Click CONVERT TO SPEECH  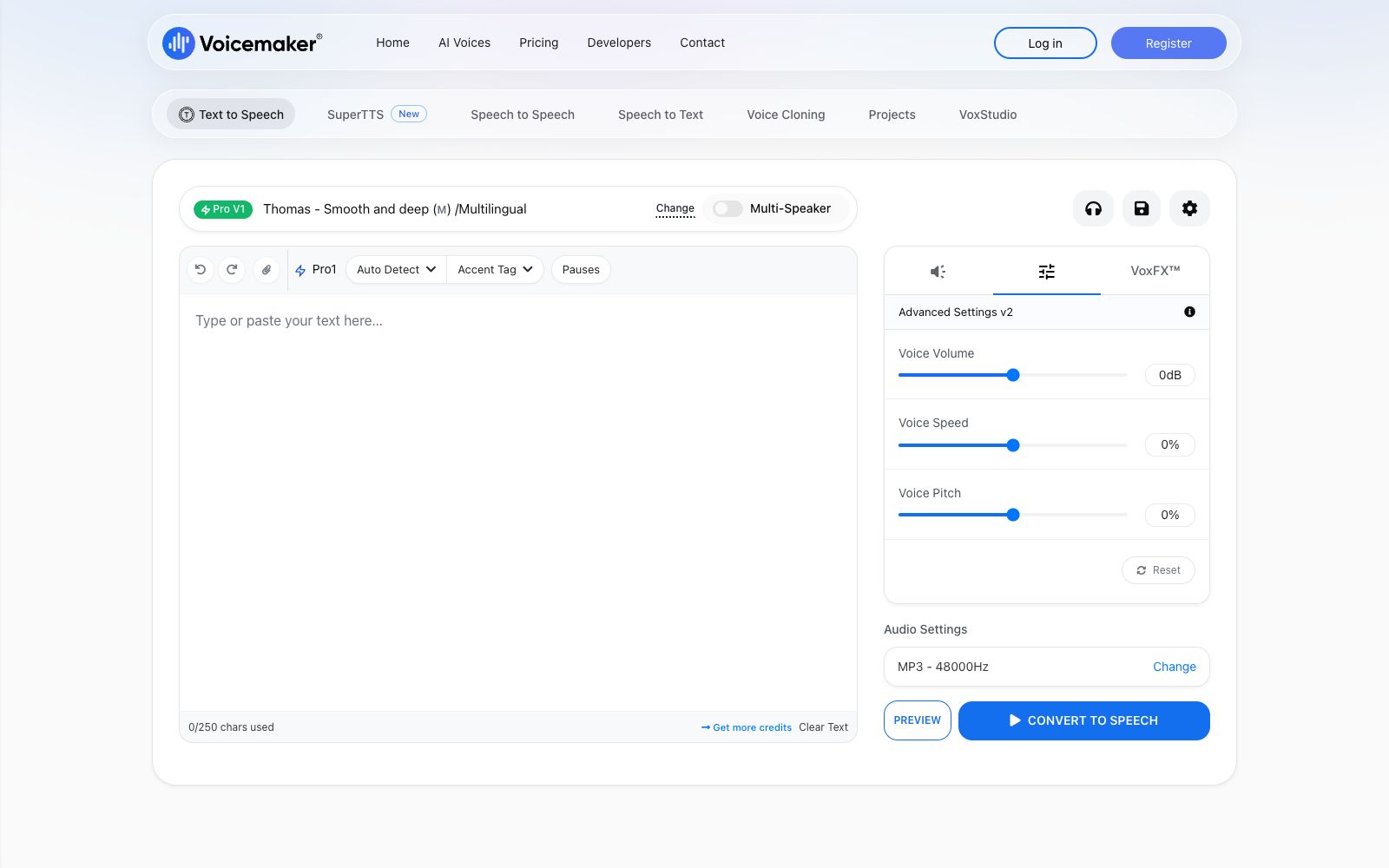[1084, 720]
